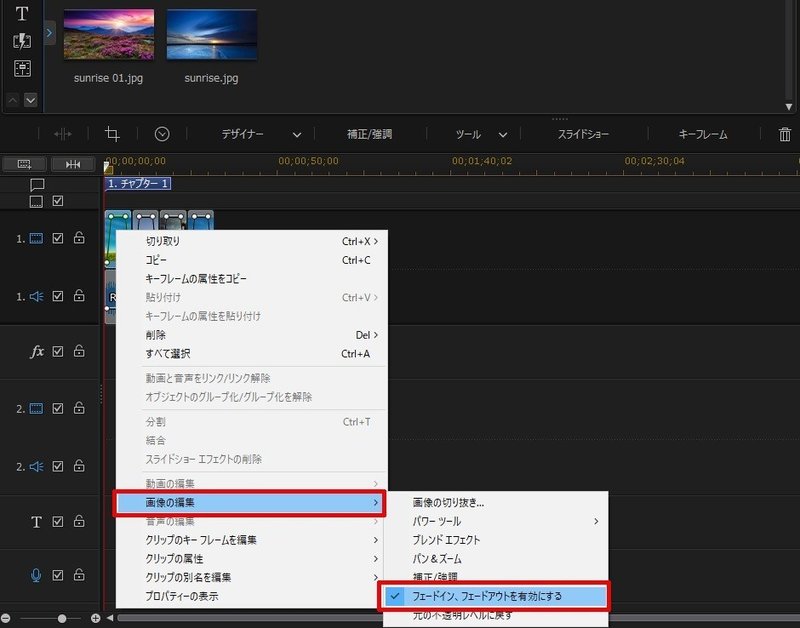Click the microphone icon on the voice track

click(x=38, y=575)
